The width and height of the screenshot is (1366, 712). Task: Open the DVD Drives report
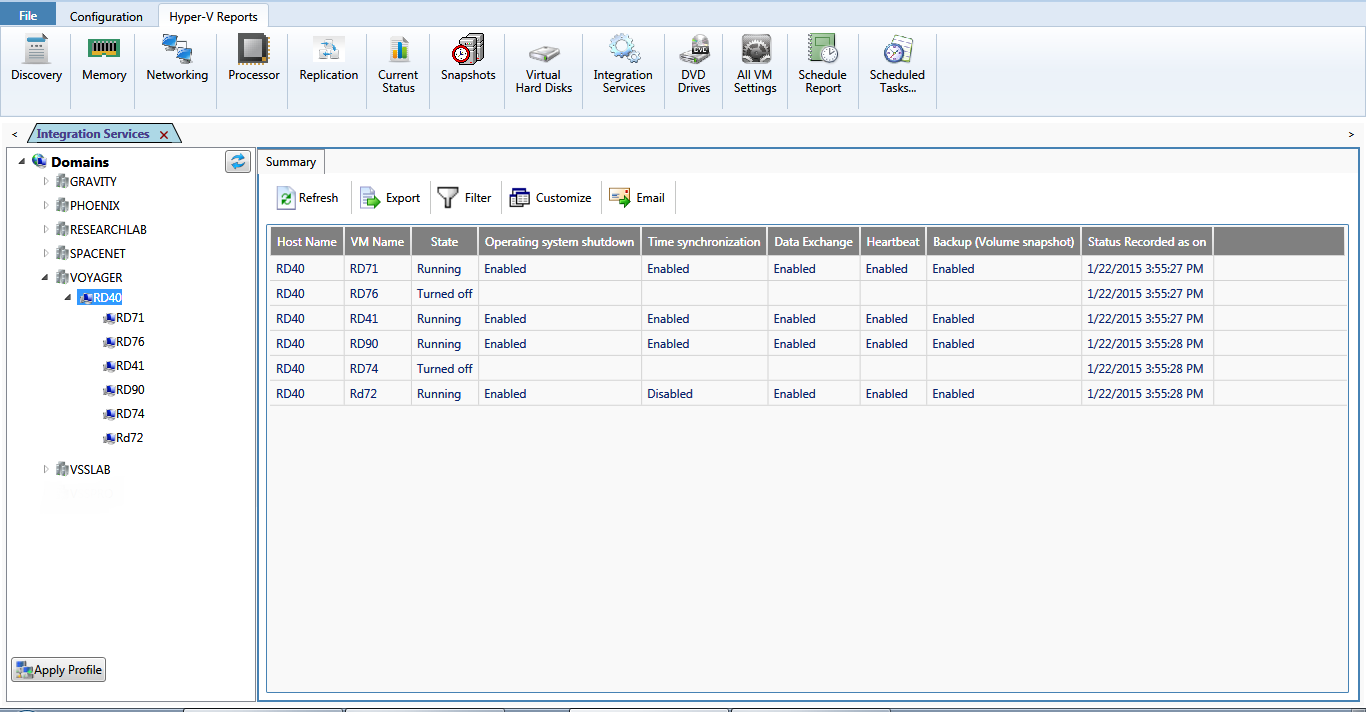694,65
